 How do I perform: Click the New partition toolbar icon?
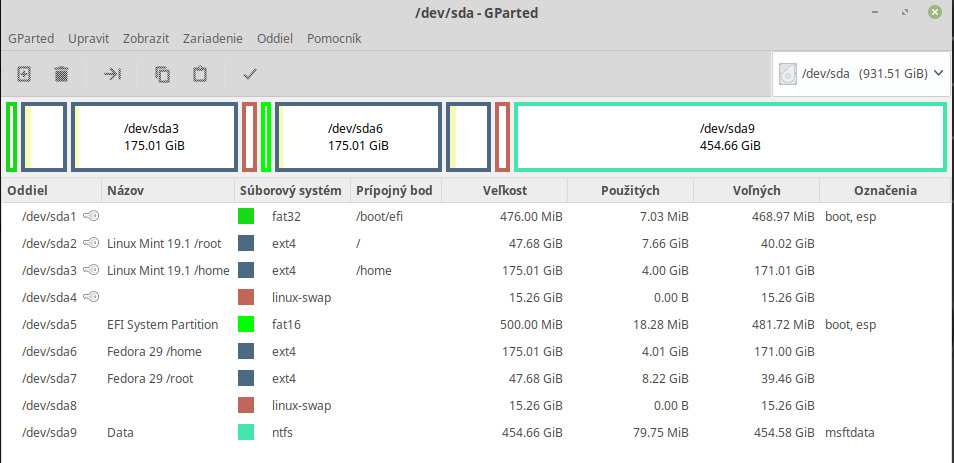point(25,73)
